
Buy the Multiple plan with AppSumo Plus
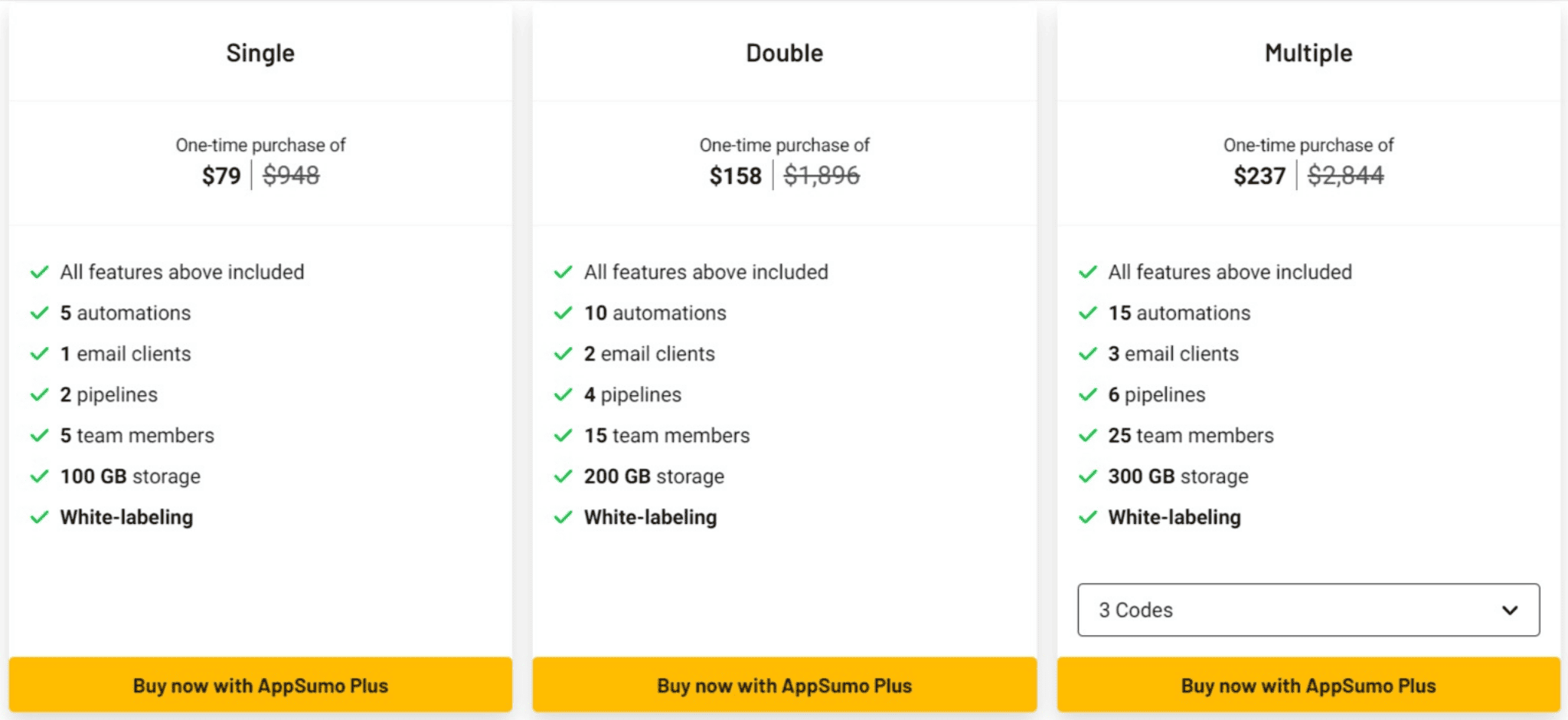[1308, 685]
